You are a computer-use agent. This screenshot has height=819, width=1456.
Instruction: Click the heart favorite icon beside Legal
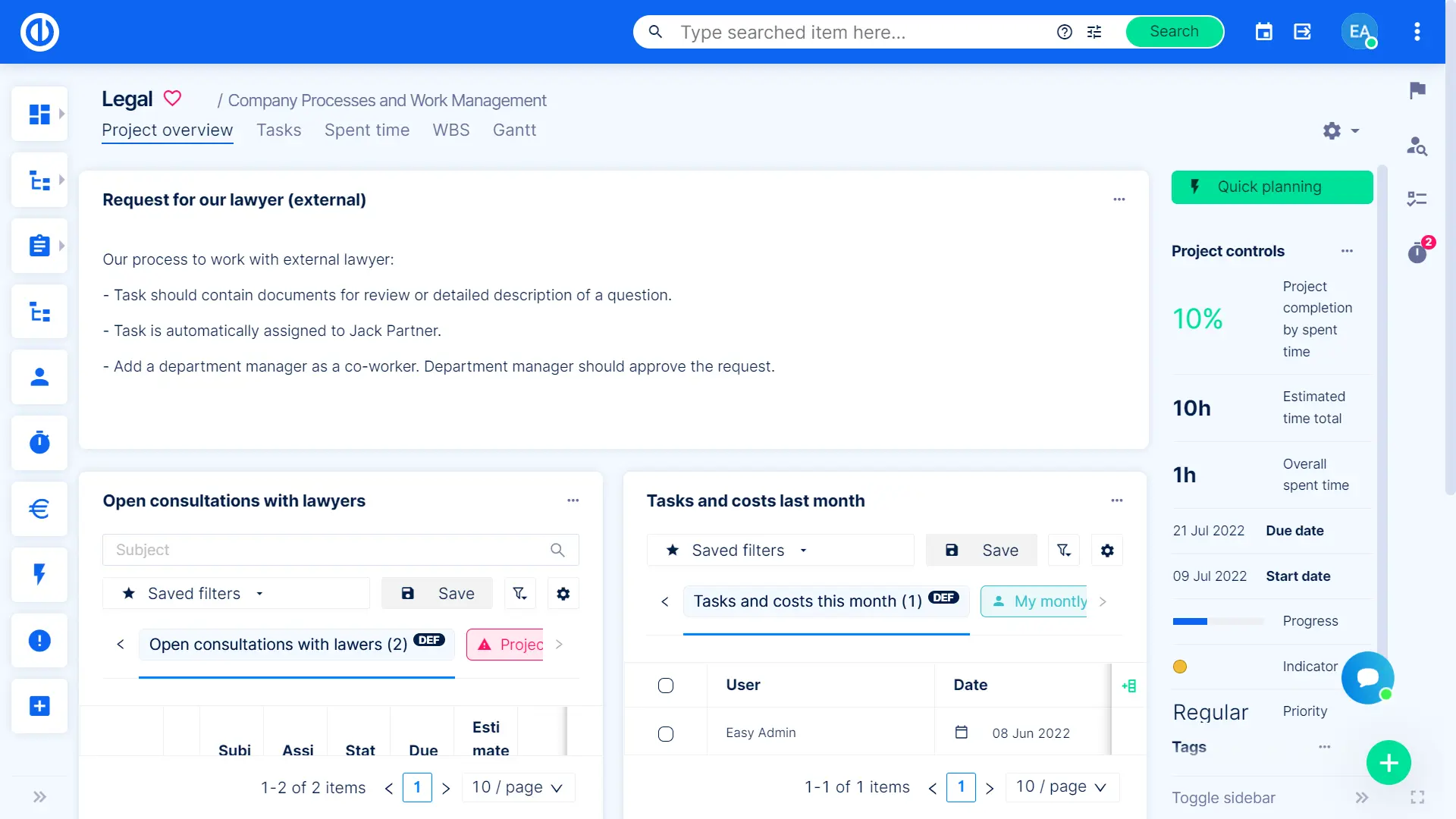(x=173, y=99)
